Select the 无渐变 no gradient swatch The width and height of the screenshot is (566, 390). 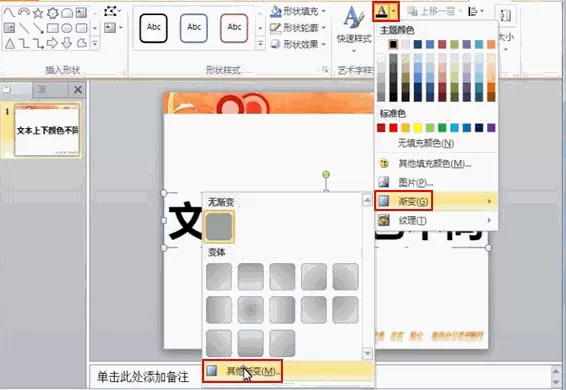coord(219,227)
